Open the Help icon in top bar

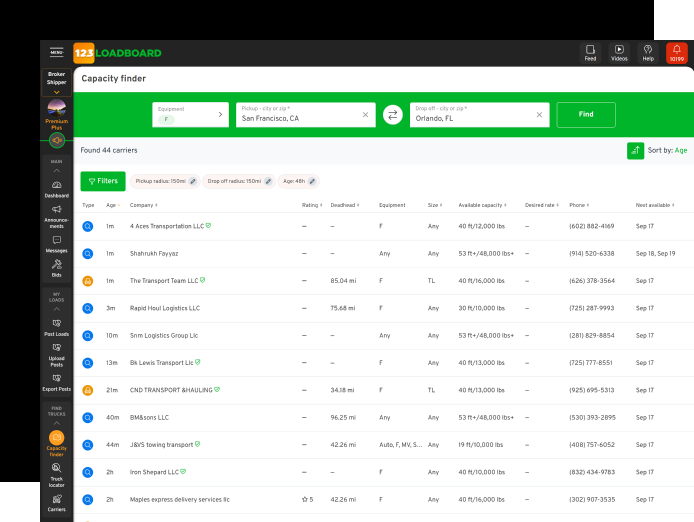[x=648, y=53]
